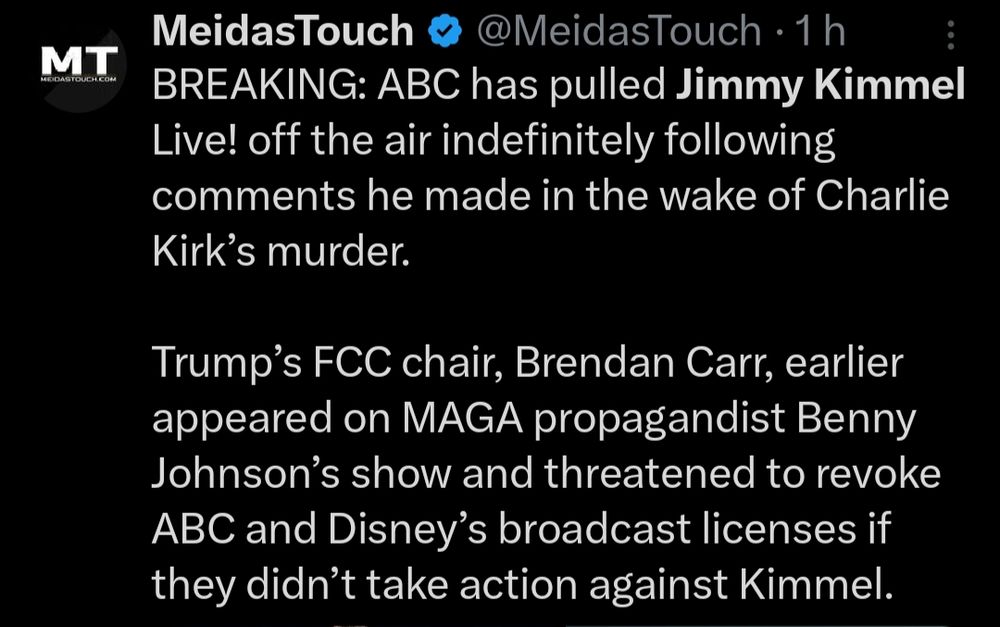The height and width of the screenshot is (627, 1000).
Task: Click the word BREAKING in the tweet
Action: 259,84
